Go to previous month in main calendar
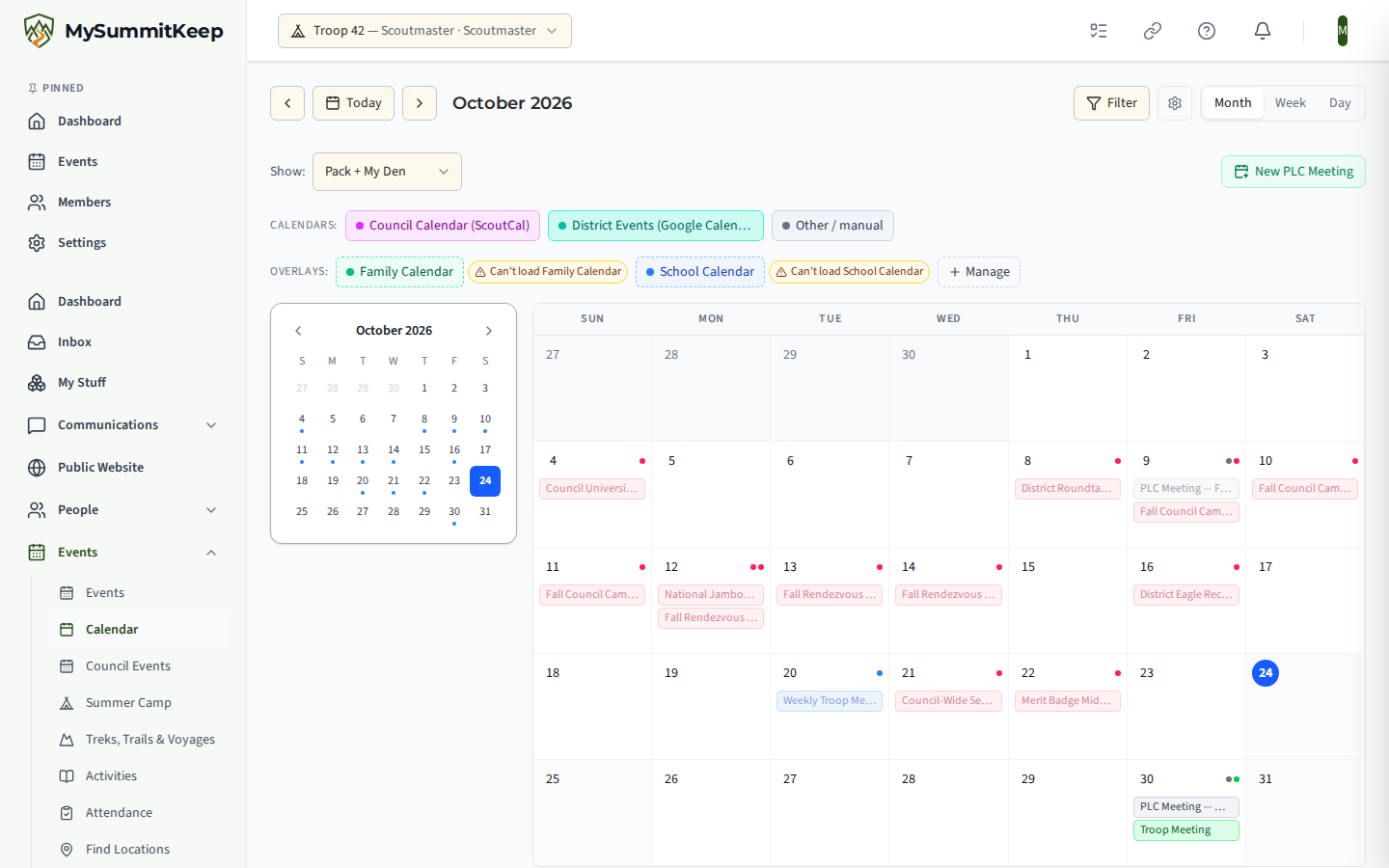The height and width of the screenshot is (868, 1389). (x=287, y=103)
